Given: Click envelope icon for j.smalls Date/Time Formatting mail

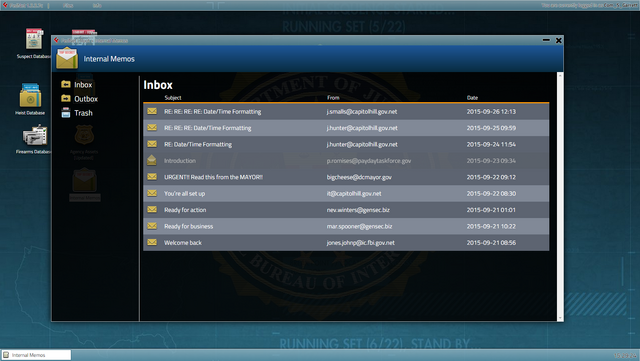Looking at the screenshot, I should 152,111.
